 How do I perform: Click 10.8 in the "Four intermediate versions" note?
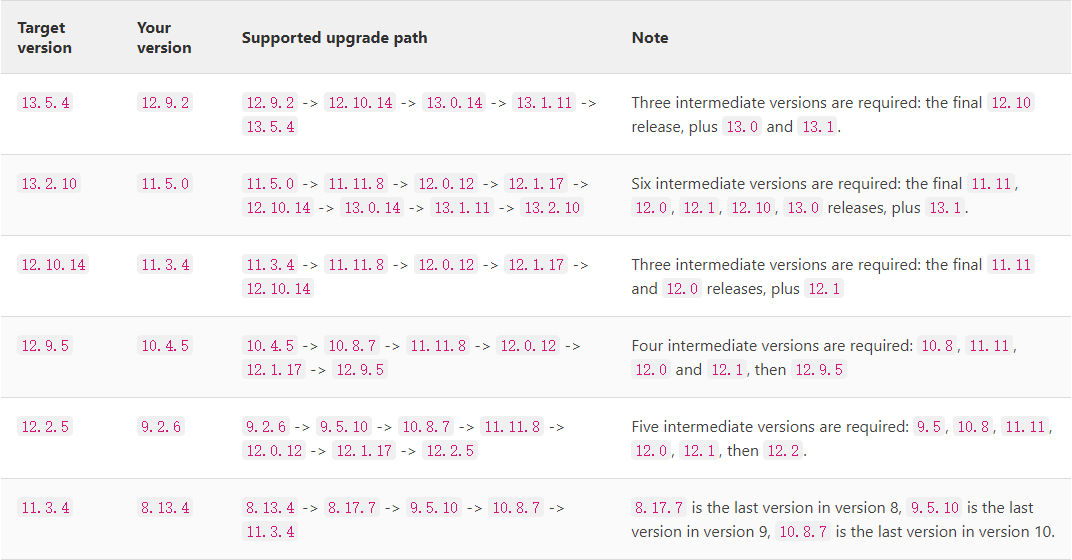point(937,345)
